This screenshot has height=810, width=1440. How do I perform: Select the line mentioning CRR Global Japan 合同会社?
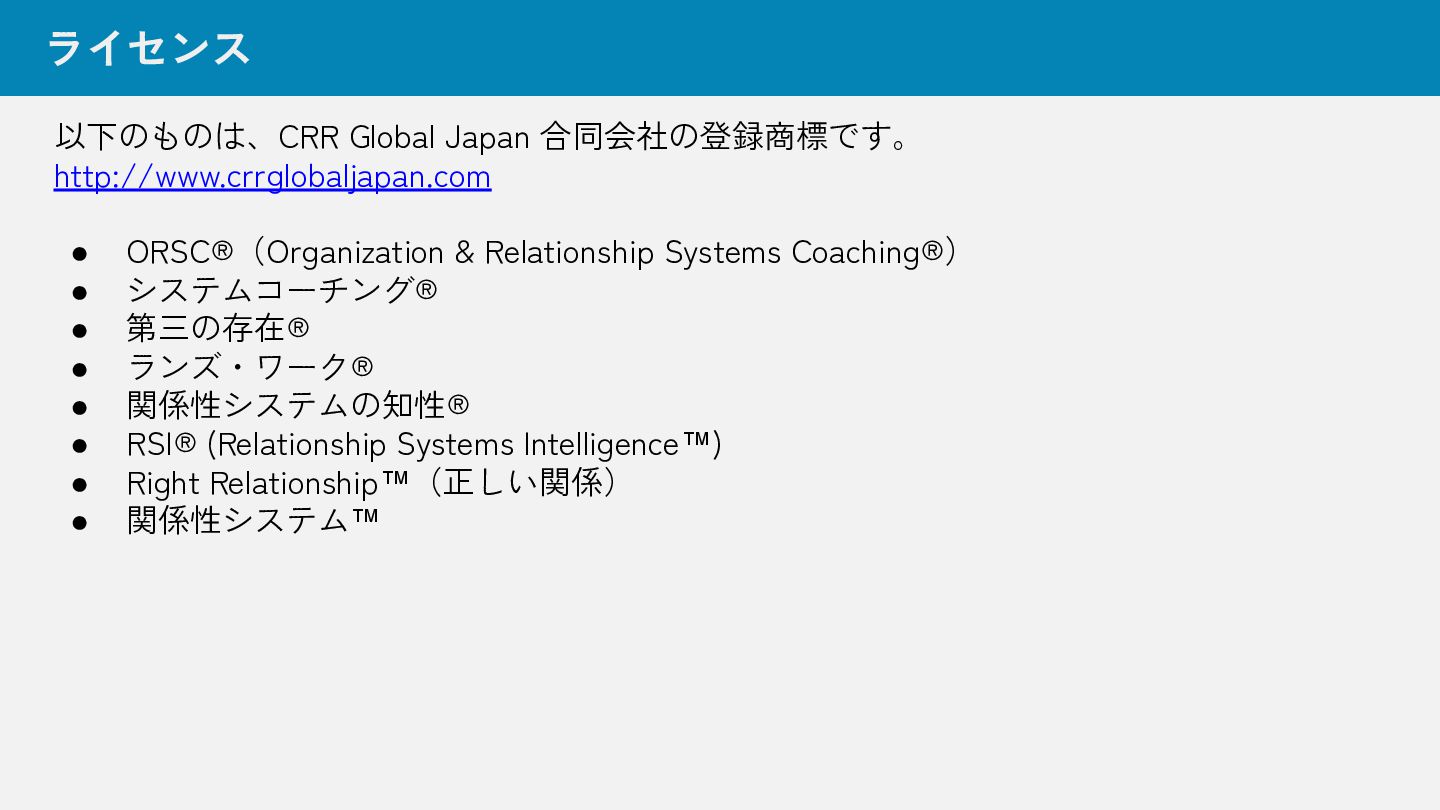click(x=482, y=136)
